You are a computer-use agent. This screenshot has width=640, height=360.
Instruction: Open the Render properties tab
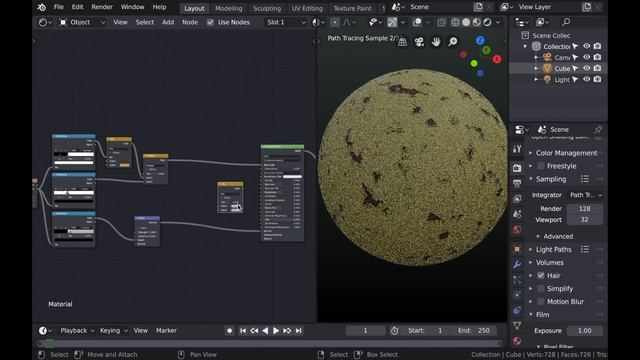pyautogui.click(x=517, y=168)
